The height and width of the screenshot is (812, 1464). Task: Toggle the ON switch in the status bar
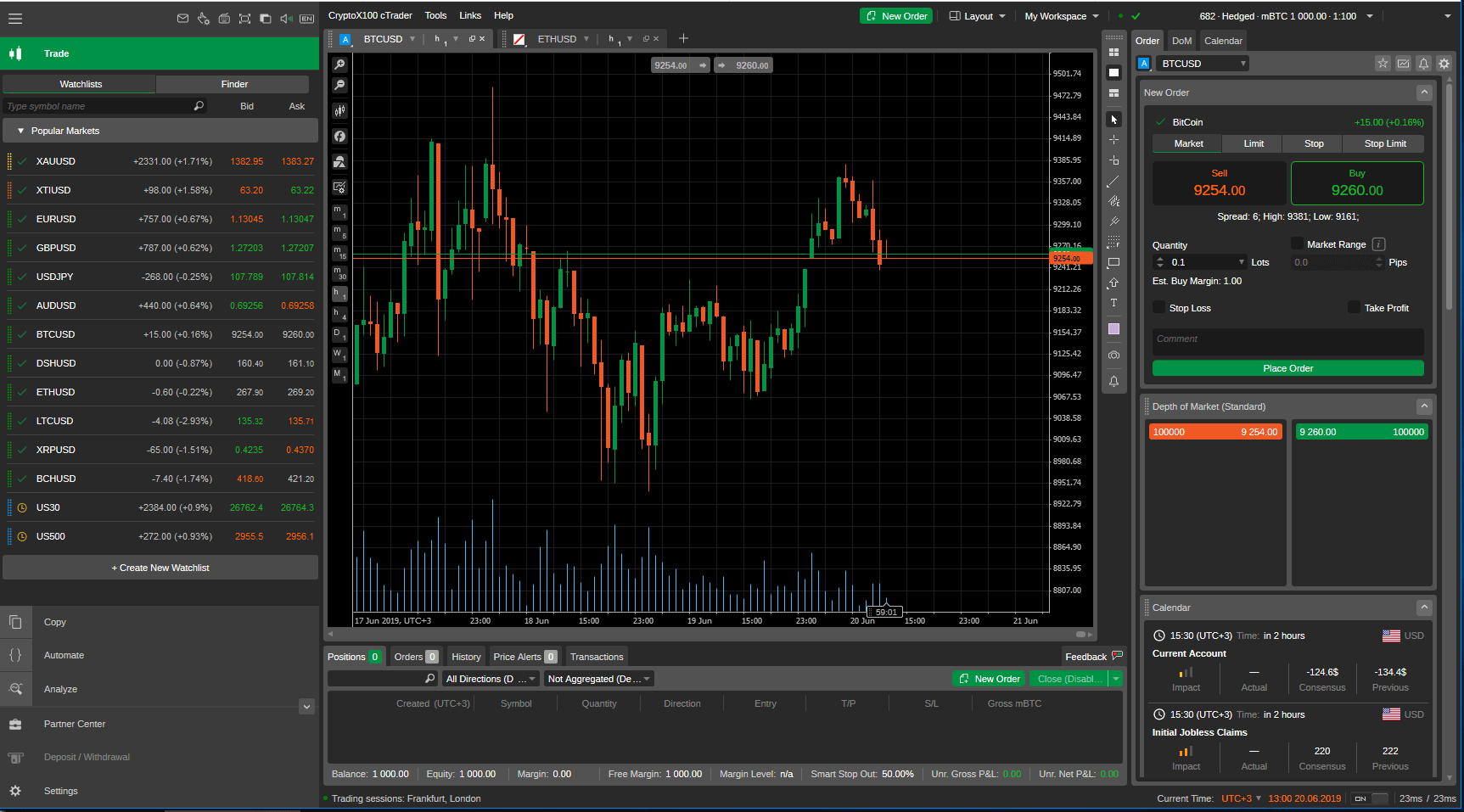click(1371, 798)
